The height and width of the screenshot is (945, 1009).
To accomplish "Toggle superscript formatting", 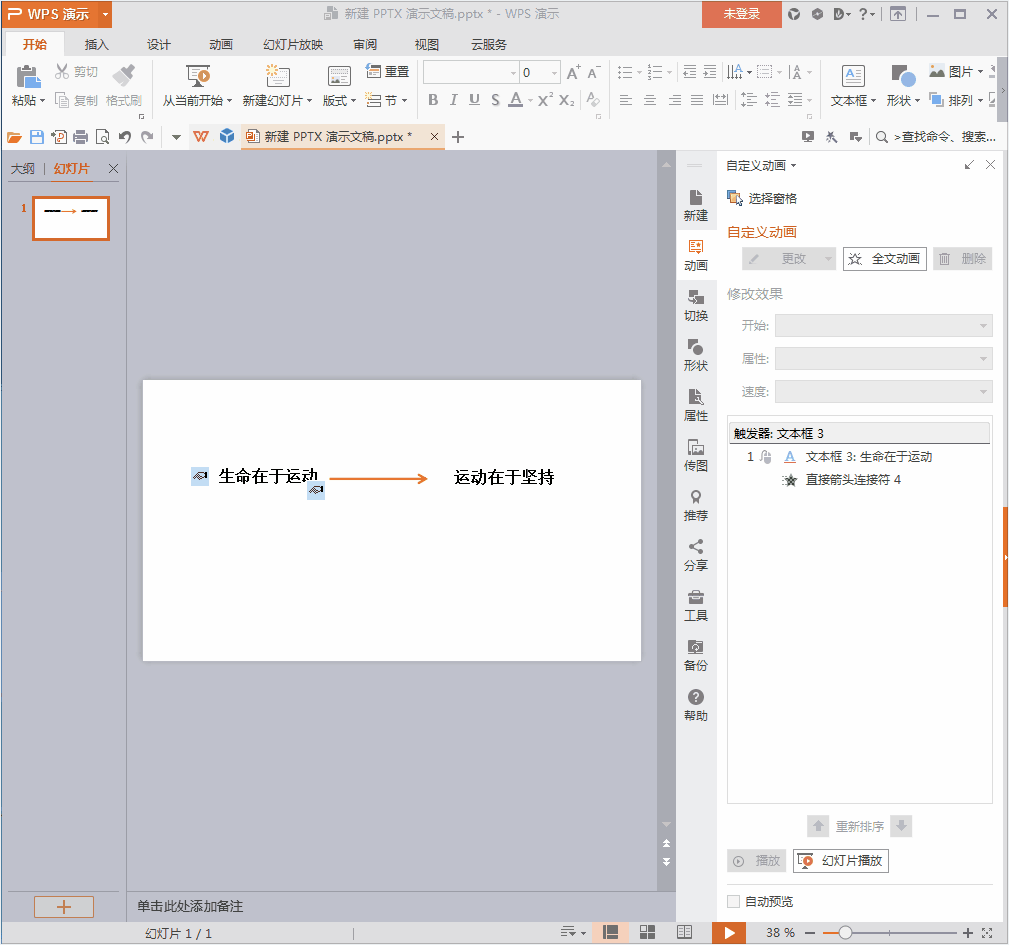I will [545, 100].
